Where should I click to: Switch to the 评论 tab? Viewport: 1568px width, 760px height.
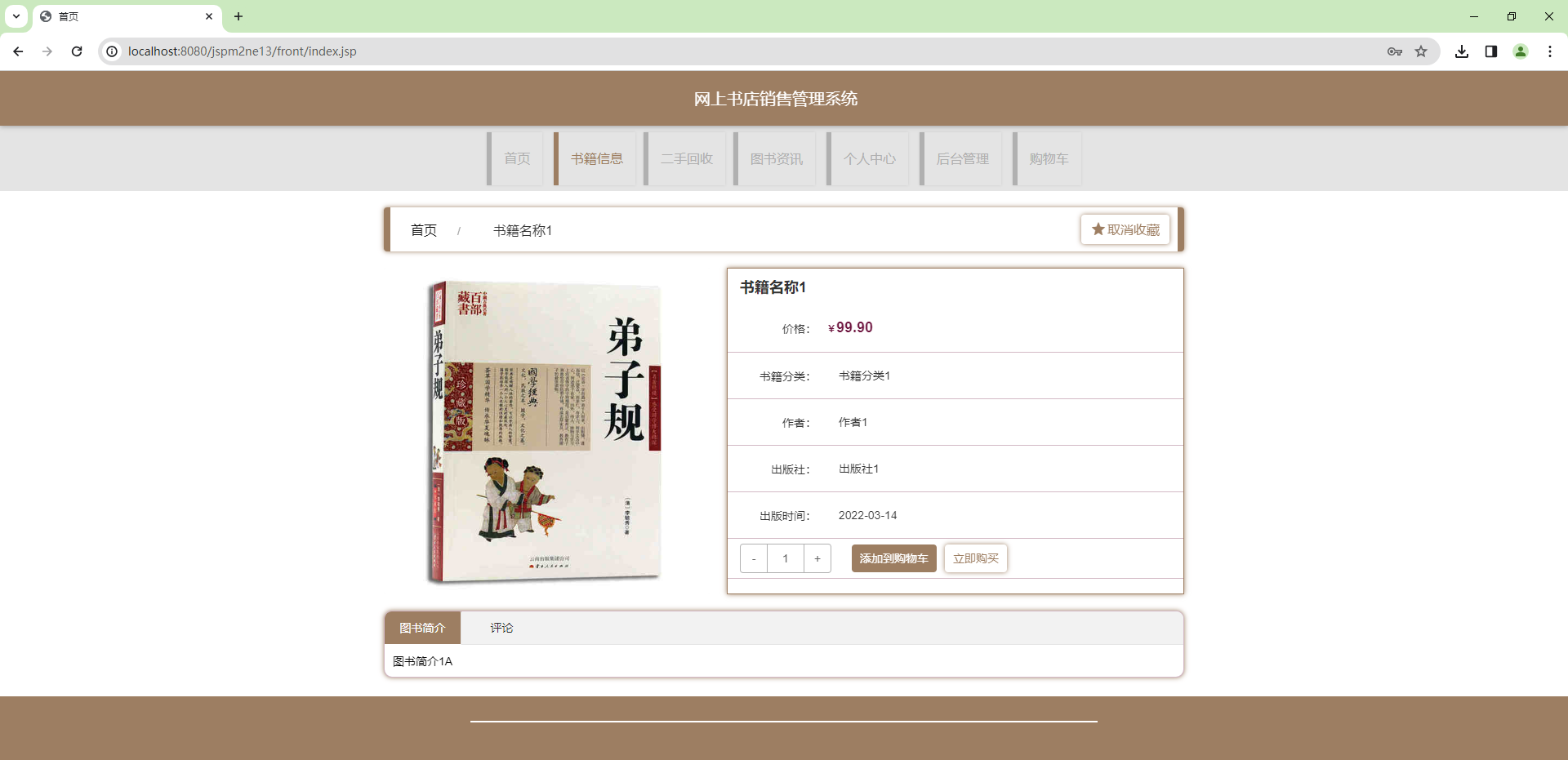[x=501, y=628]
